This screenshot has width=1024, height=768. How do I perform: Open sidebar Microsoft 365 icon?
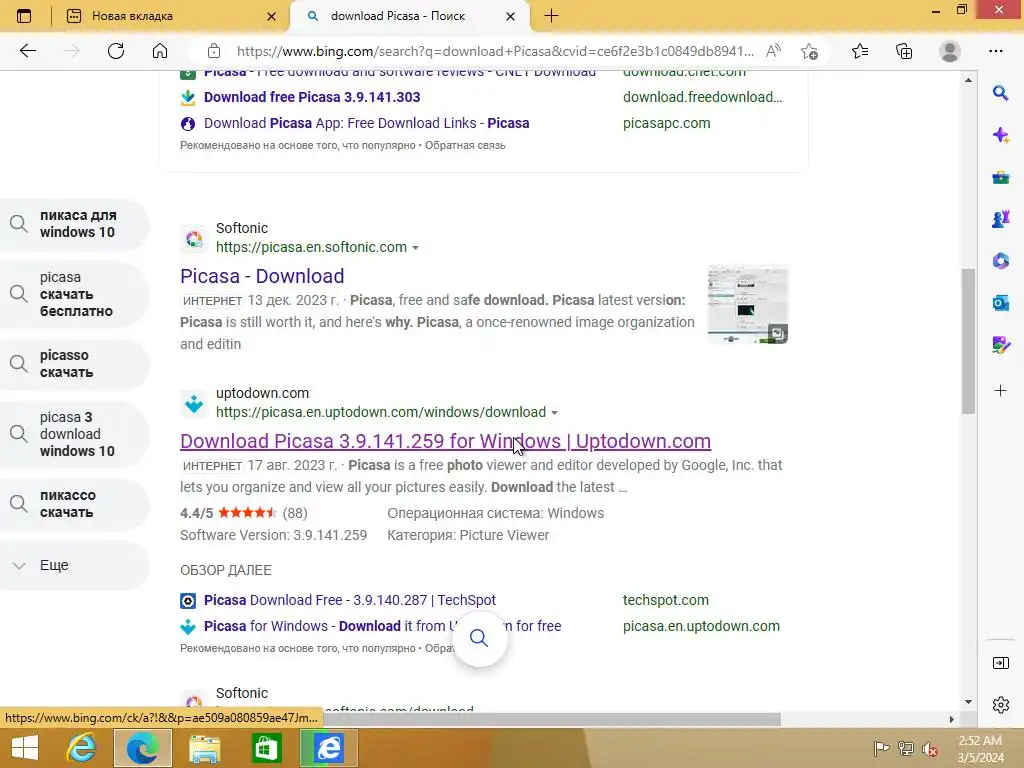(x=1000, y=261)
